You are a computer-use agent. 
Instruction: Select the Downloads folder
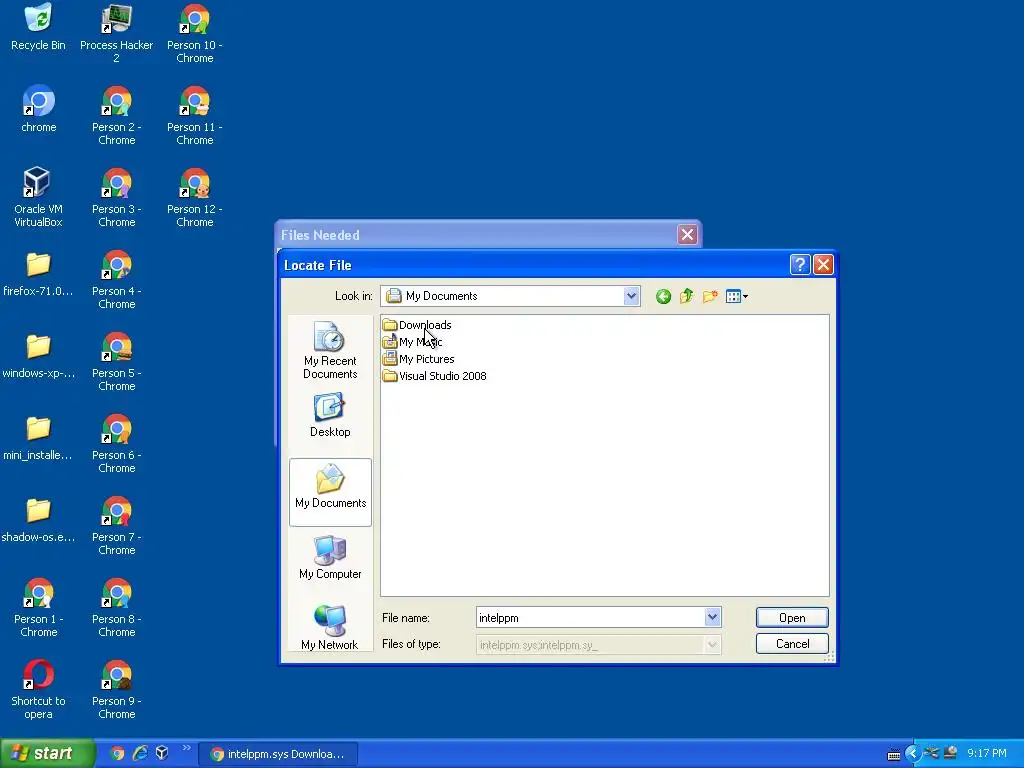(417, 325)
